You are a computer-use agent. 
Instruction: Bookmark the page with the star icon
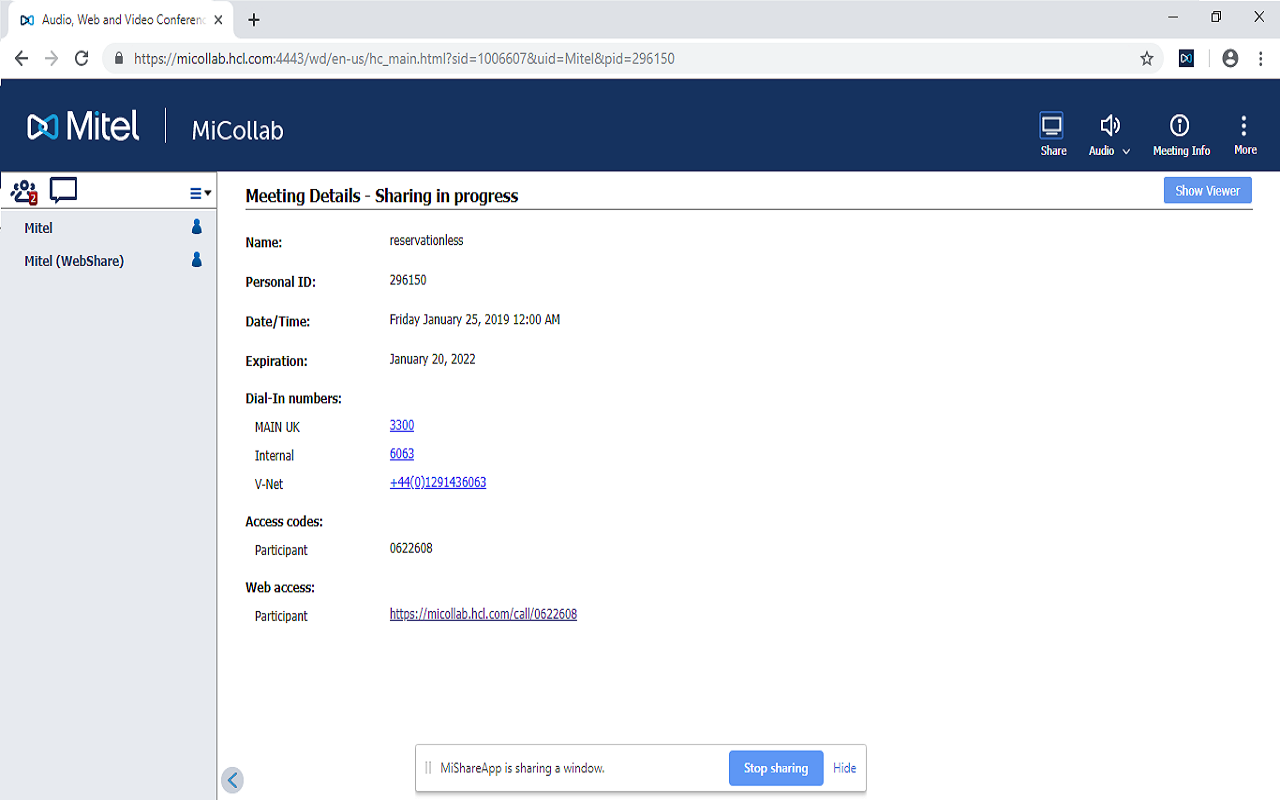[x=1147, y=58]
